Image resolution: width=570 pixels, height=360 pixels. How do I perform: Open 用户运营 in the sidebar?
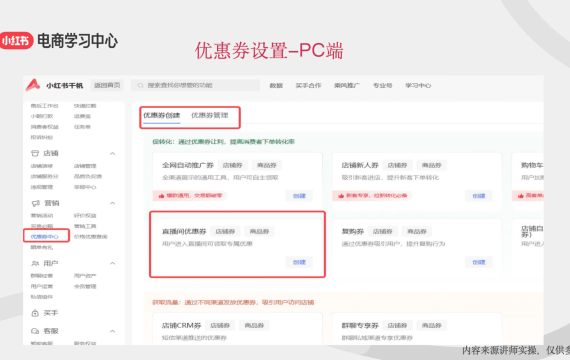pyautogui.click(x=42, y=286)
